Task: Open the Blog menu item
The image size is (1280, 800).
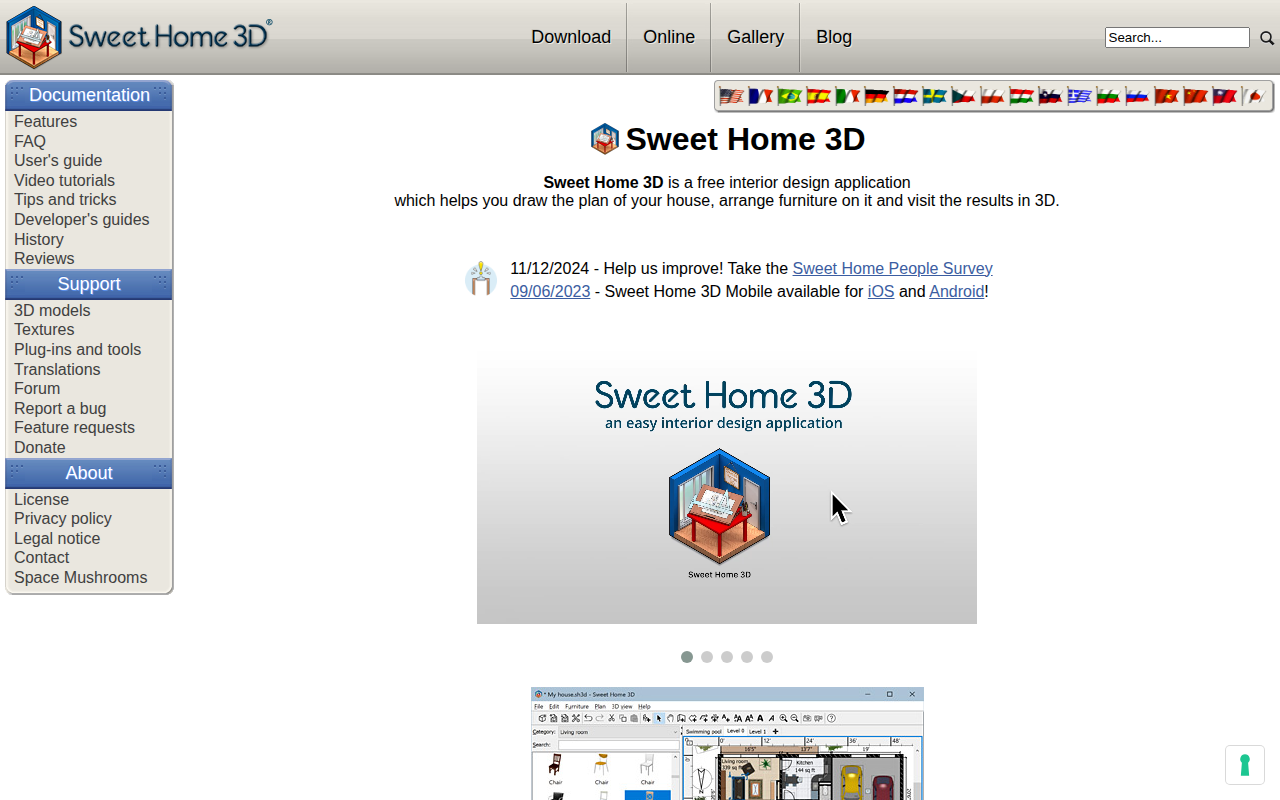Action: (x=834, y=37)
